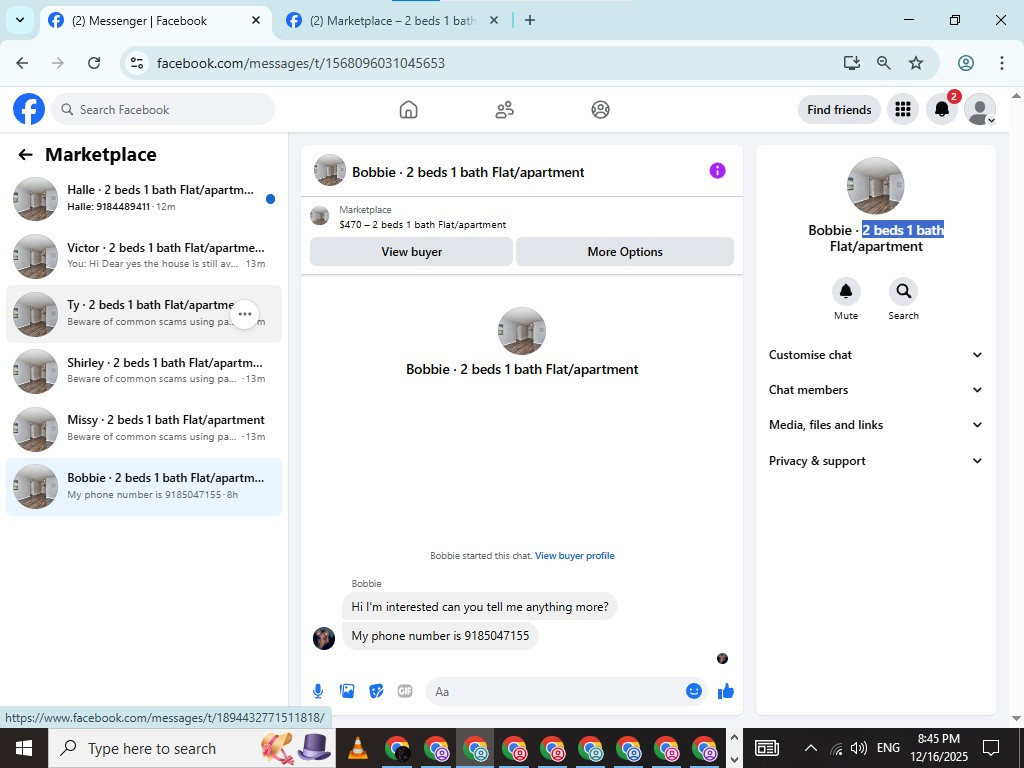The height and width of the screenshot is (768, 1024).
Task: Record a voice clip with microphone icon
Action: coord(318,691)
